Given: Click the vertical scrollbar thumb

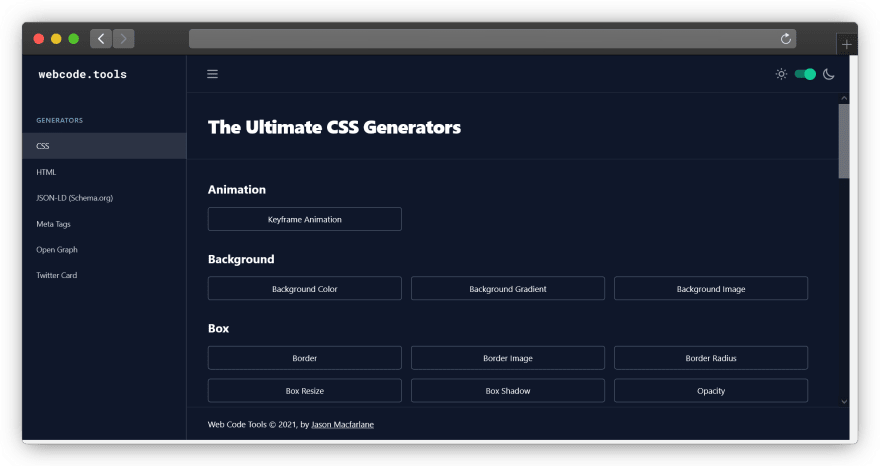Looking at the screenshot, I should [x=844, y=141].
